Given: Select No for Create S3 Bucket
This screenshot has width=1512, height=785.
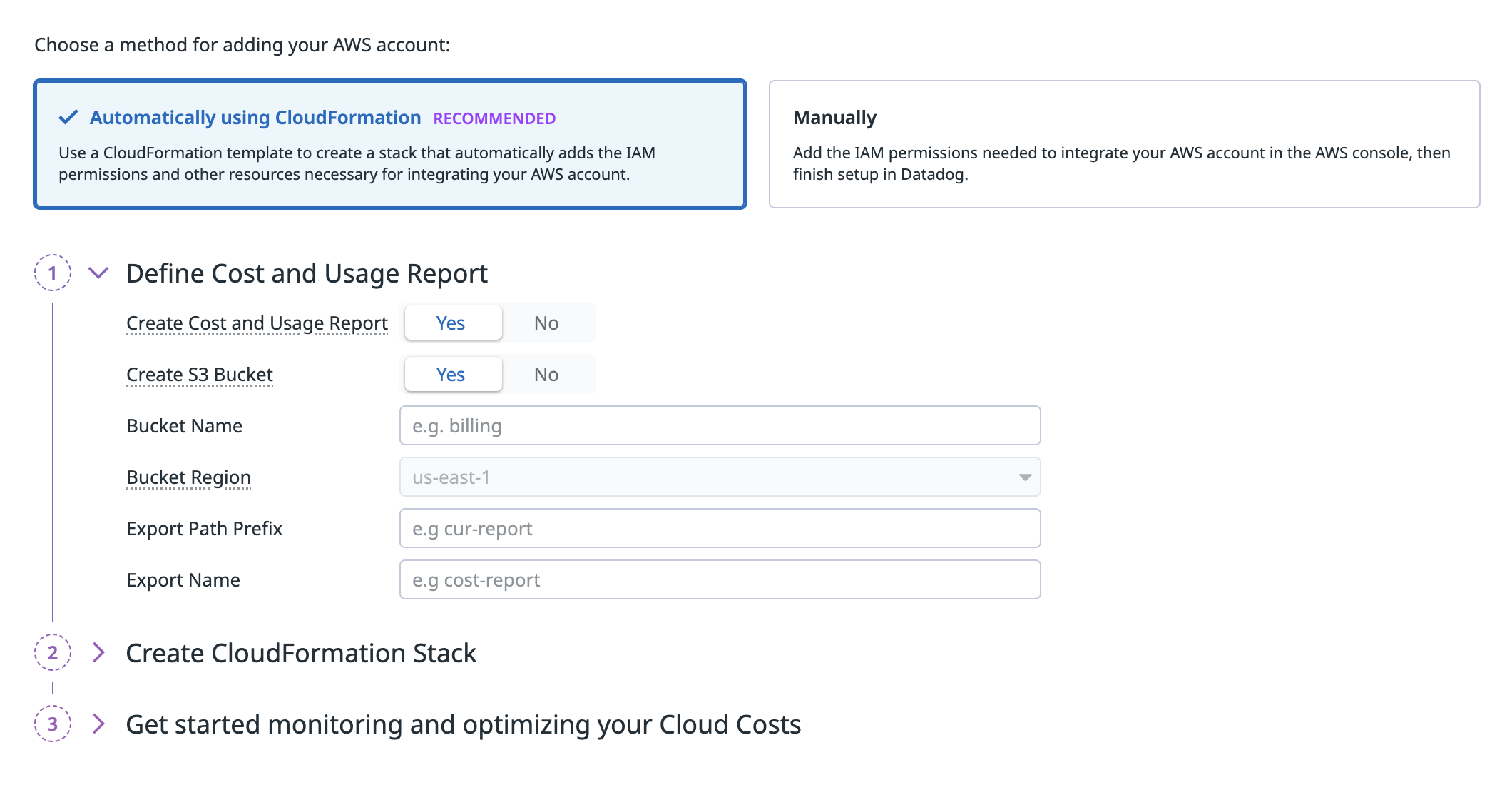Looking at the screenshot, I should [x=546, y=375].
